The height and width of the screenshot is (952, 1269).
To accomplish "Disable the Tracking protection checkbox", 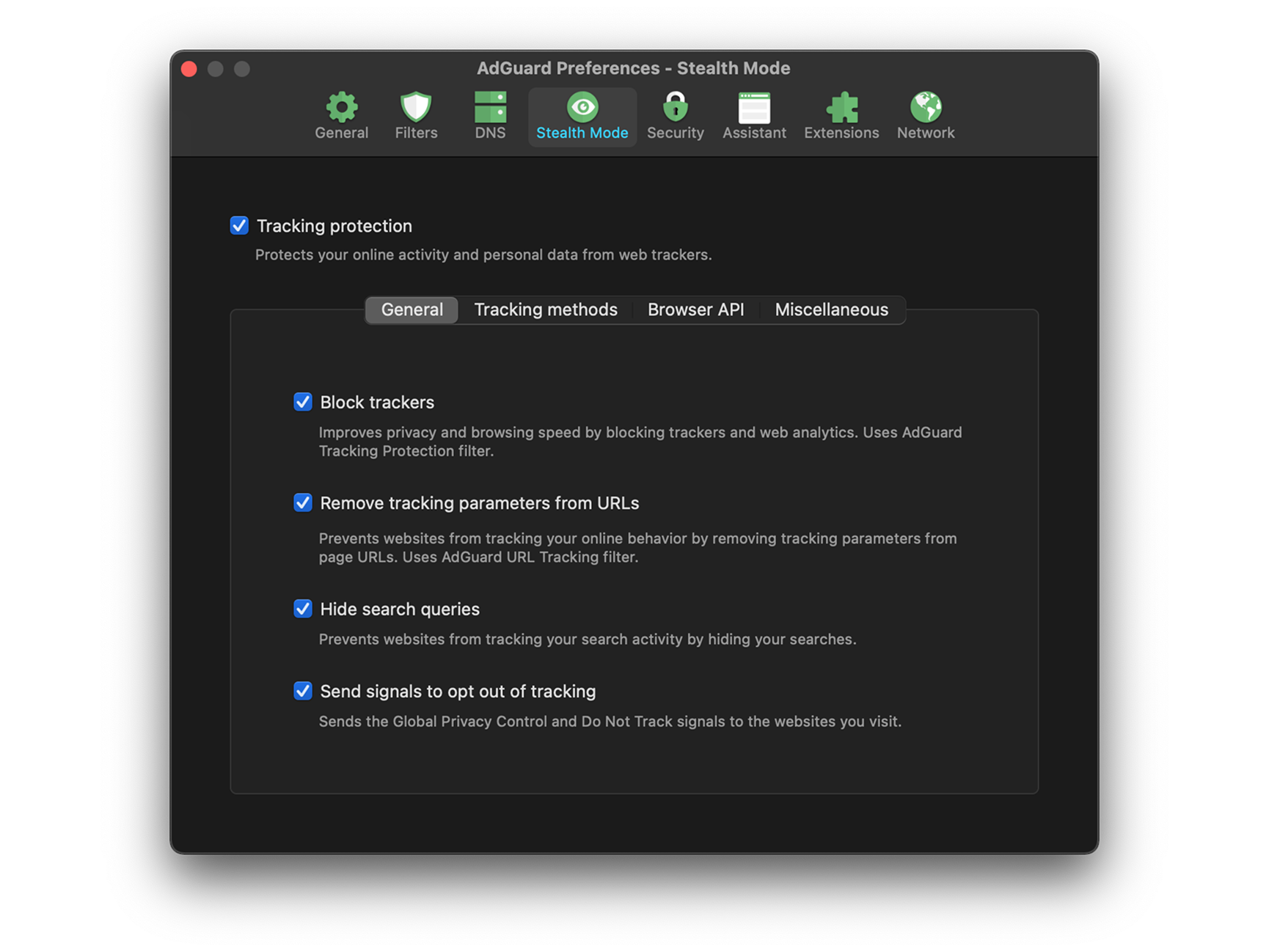I will click(239, 225).
